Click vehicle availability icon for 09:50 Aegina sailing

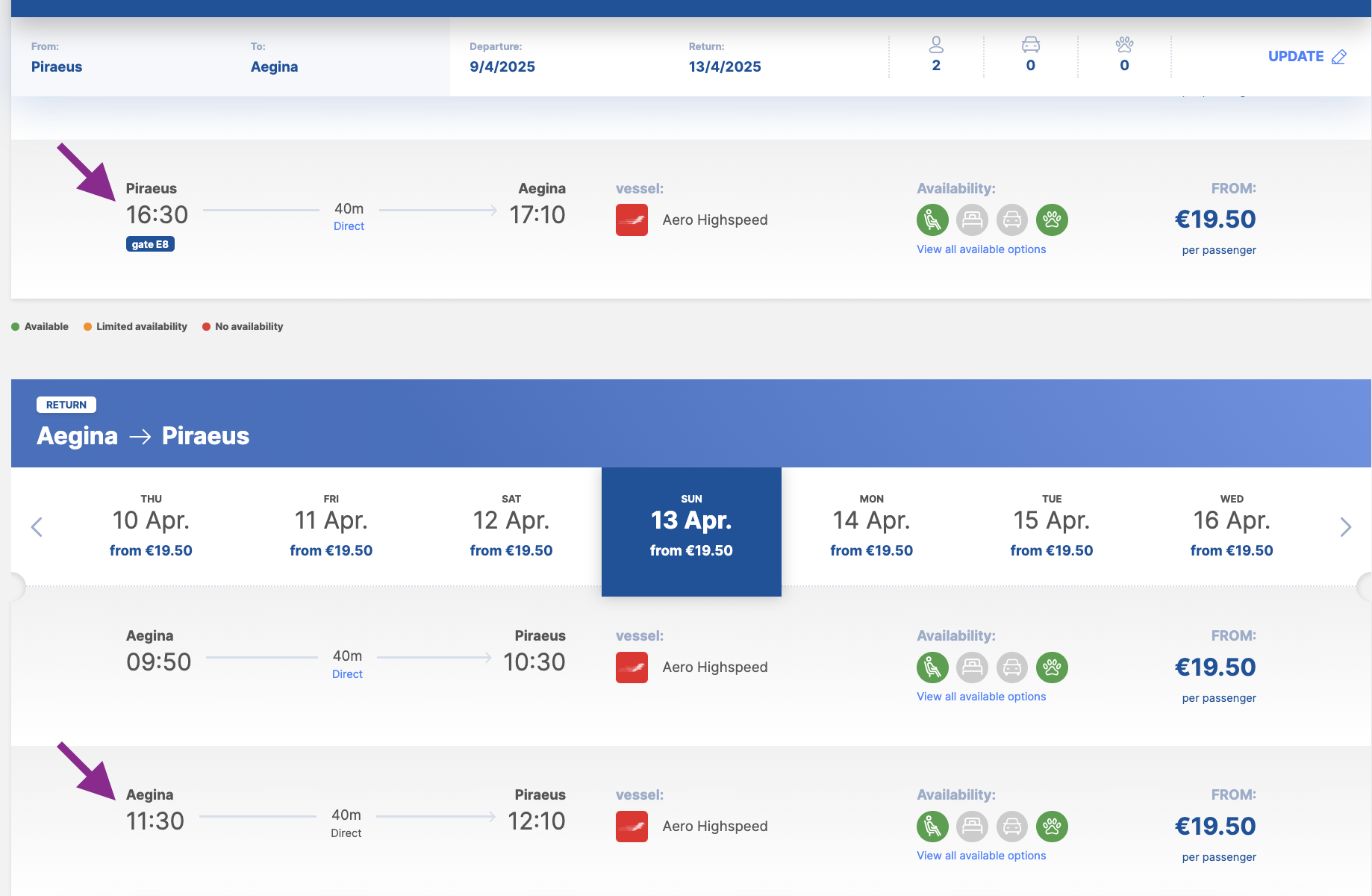(x=1012, y=668)
